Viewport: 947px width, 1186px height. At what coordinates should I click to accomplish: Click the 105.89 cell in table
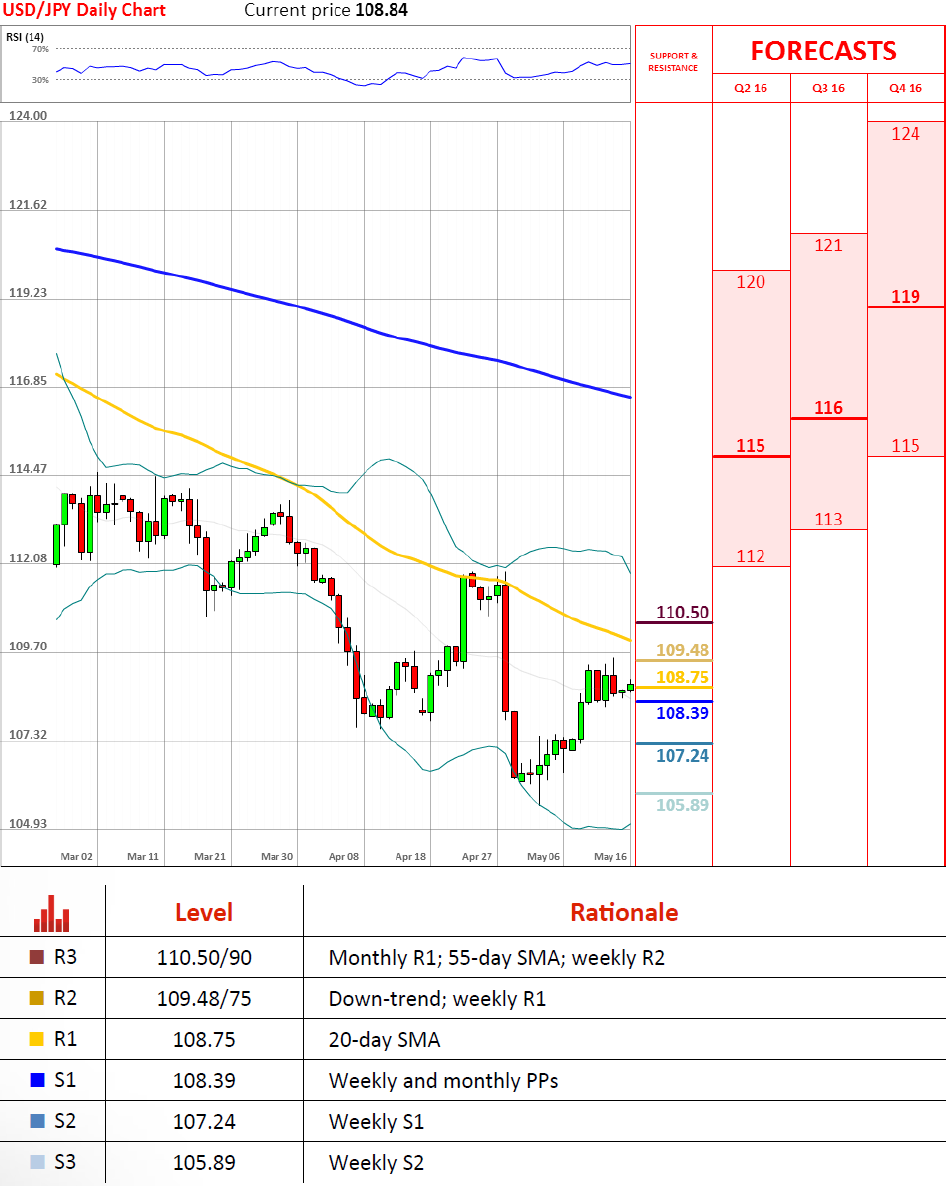coord(204,1162)
